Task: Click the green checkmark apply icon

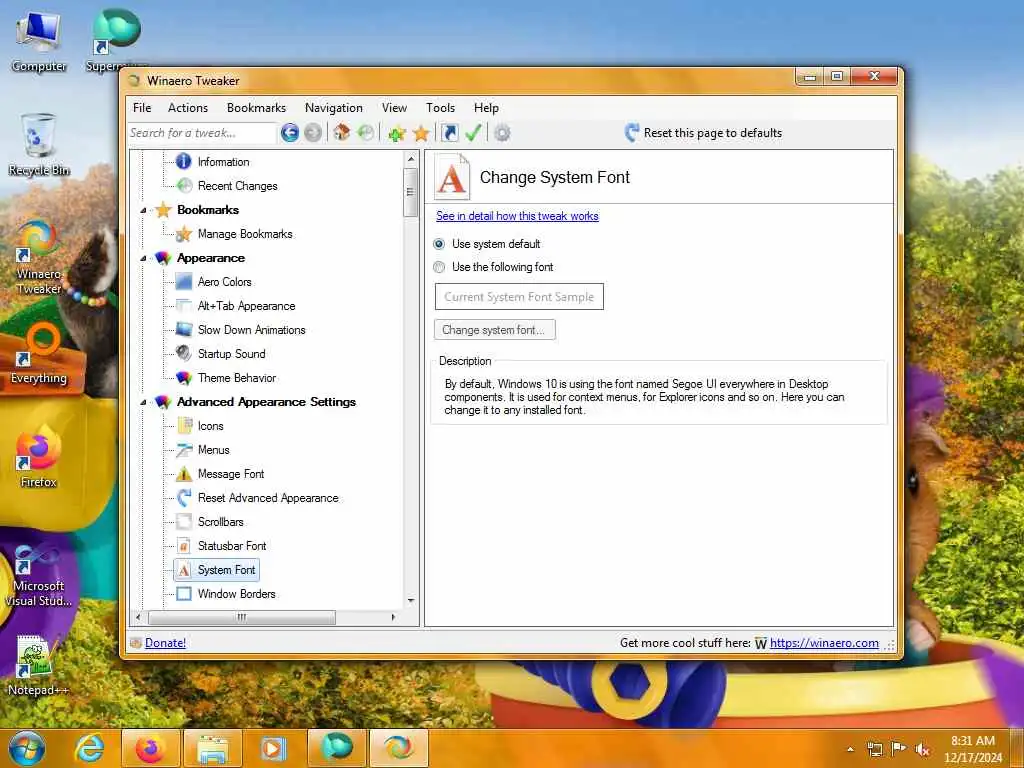Action: (x=473, y=133)
